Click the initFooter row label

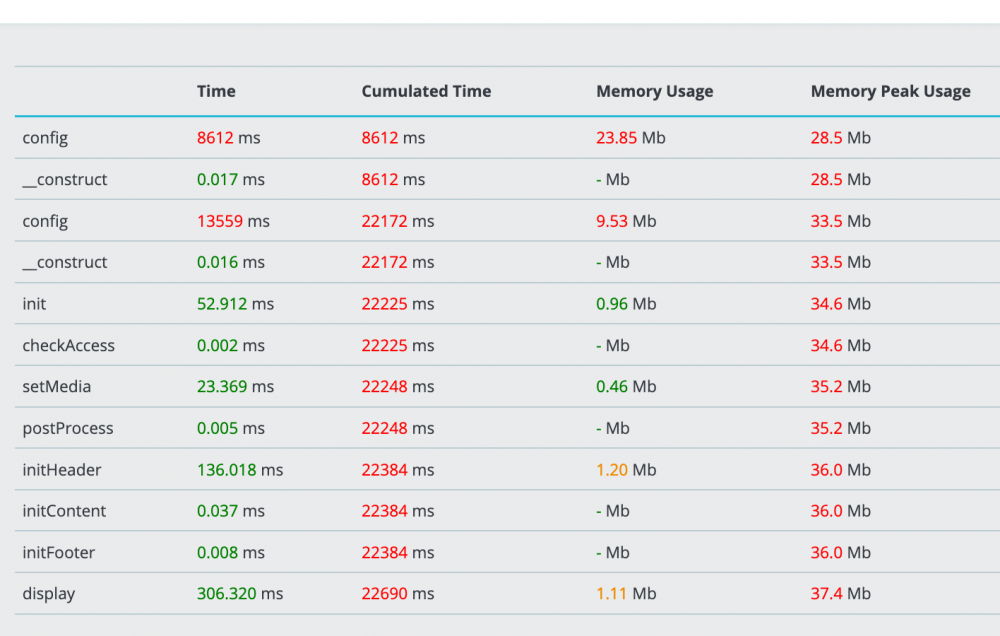pos(59,553)
